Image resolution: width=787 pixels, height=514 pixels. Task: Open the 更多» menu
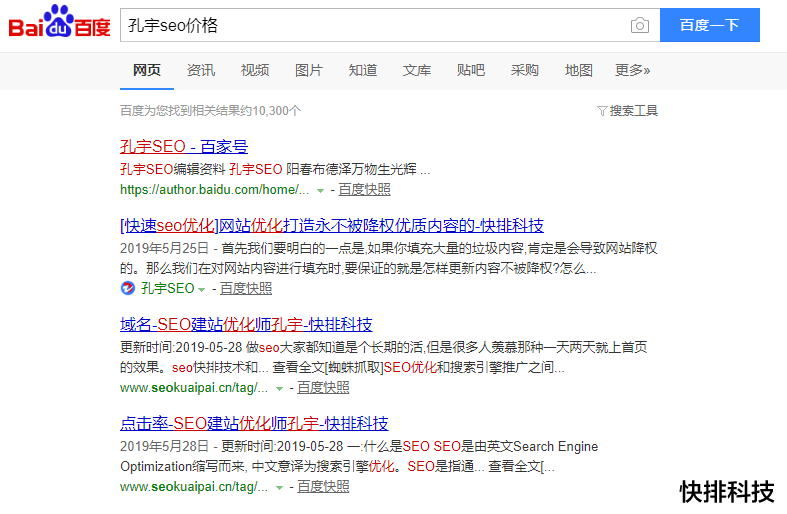click(632, 70)
